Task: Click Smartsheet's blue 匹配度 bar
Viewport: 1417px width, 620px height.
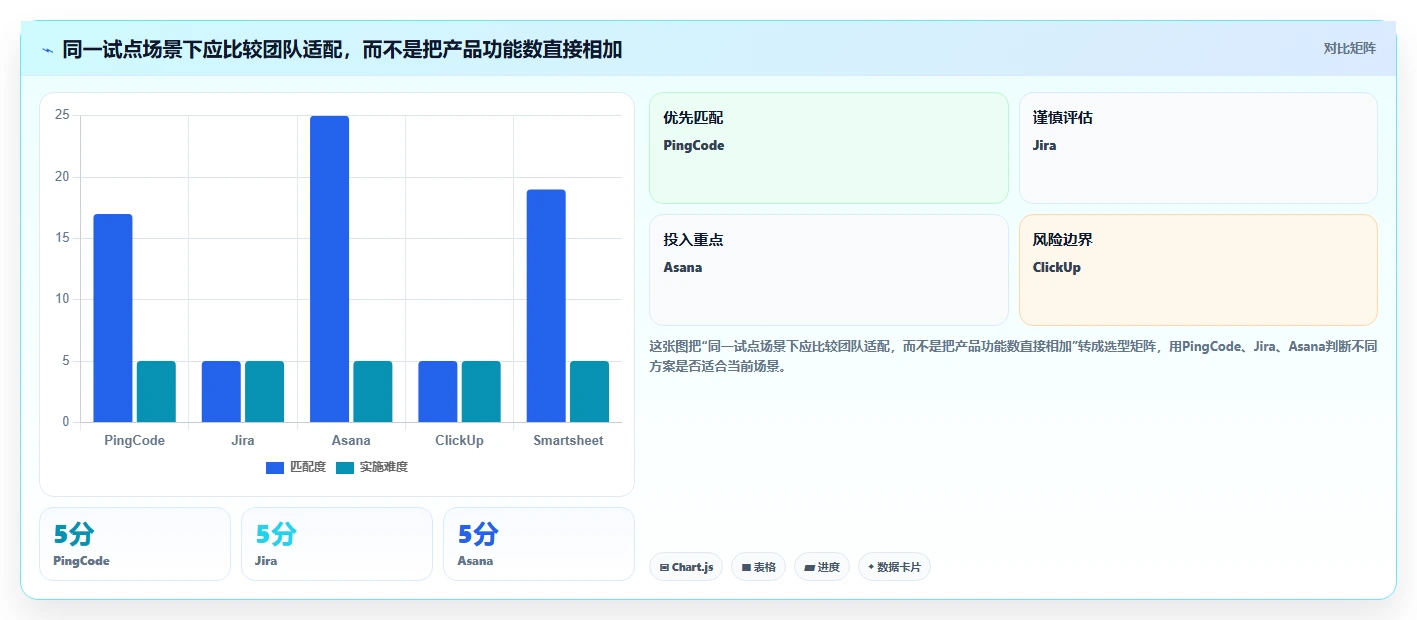Action: point(546,306)
